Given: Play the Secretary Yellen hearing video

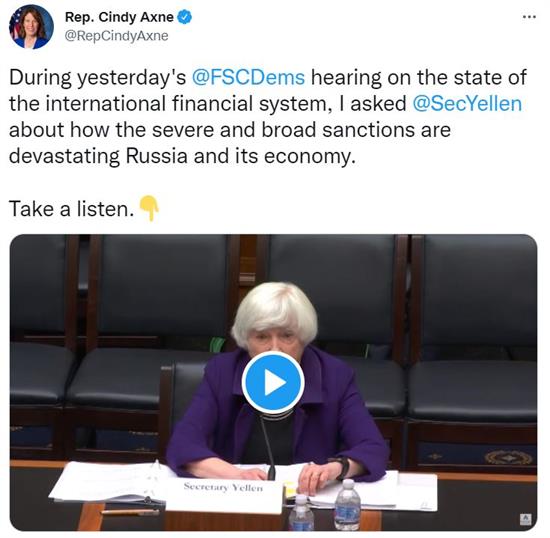Looking at the screenshot, I should (x=273, y=383).
